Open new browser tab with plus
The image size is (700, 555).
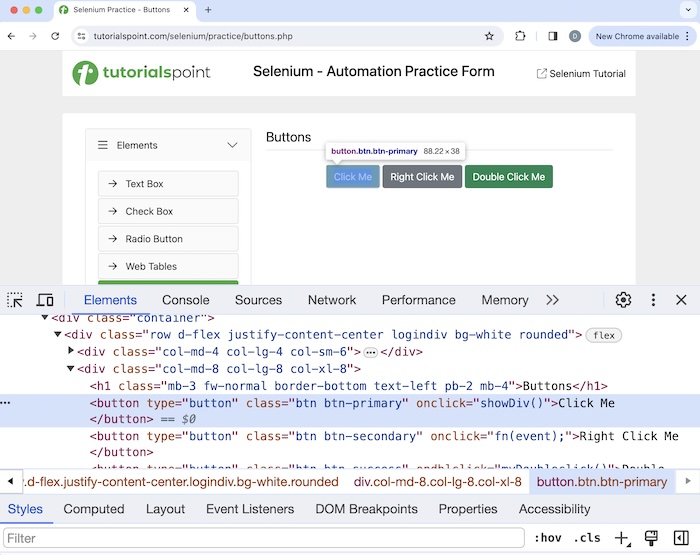tap(208, 10)
